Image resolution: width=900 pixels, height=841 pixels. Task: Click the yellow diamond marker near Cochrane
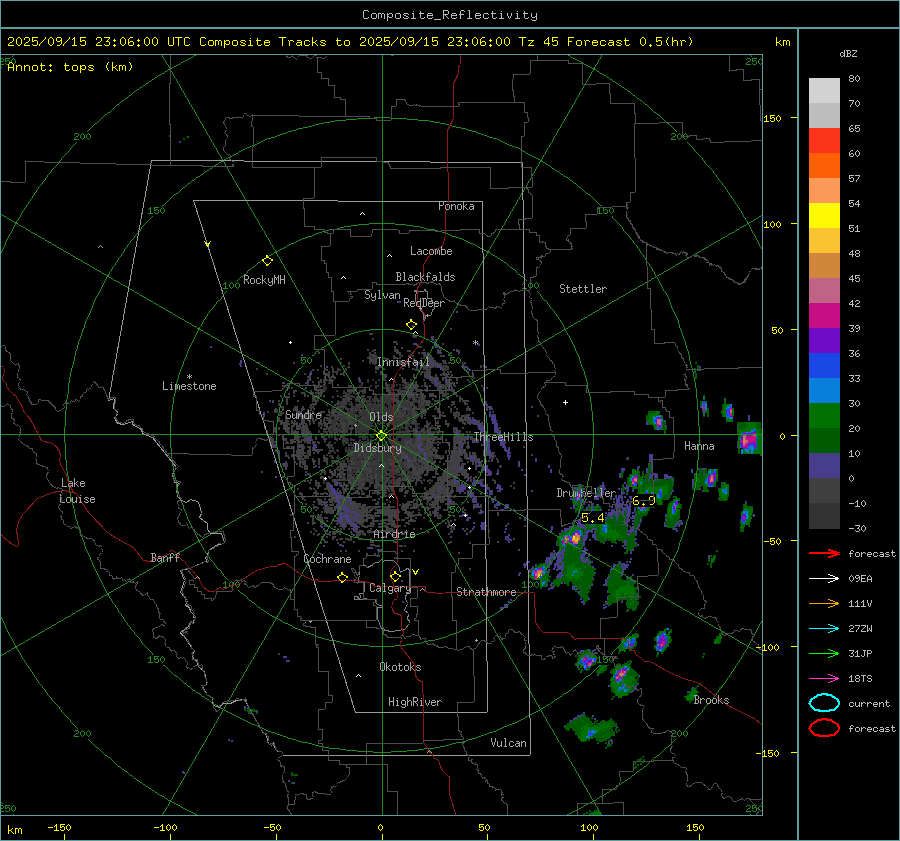point(342,577)
